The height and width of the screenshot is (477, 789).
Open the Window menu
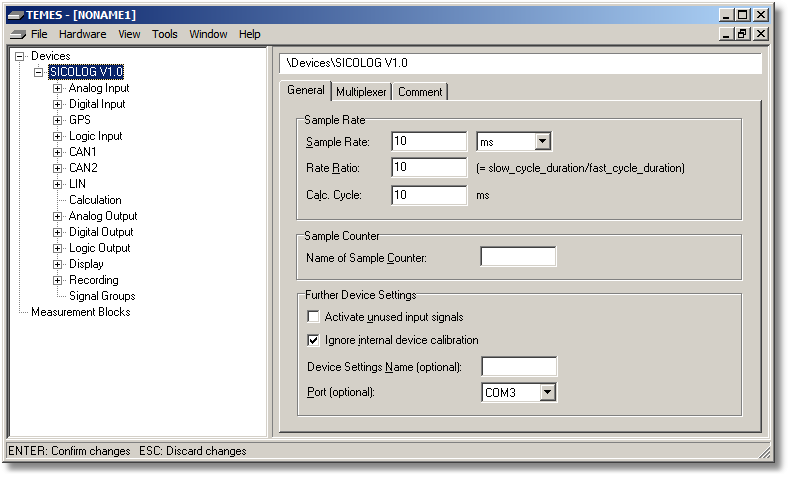208,34
